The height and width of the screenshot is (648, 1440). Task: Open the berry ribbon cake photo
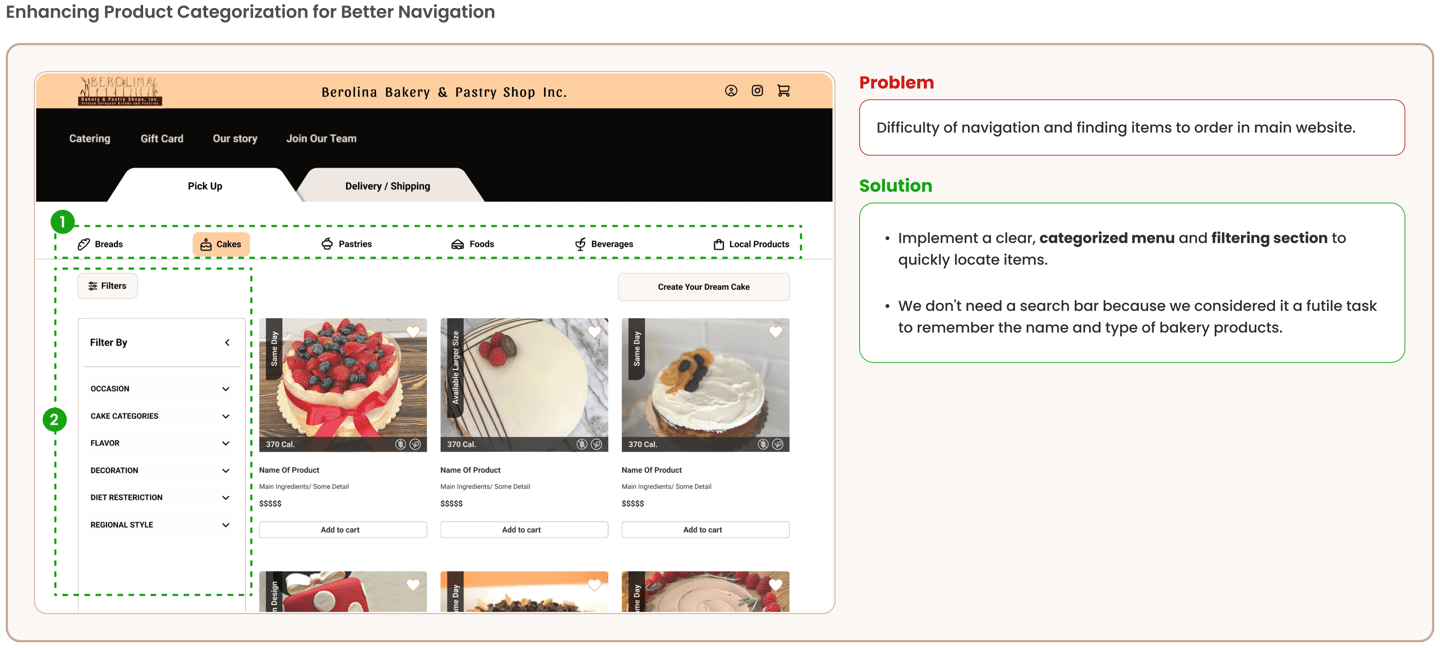click(343, 385)
